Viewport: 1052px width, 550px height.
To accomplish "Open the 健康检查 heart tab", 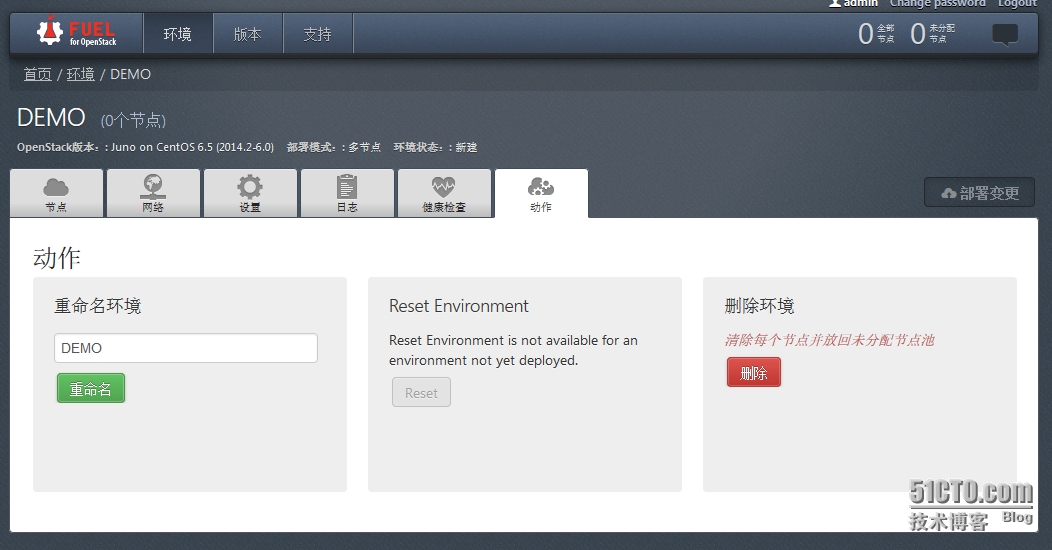I will coord(444,193).
